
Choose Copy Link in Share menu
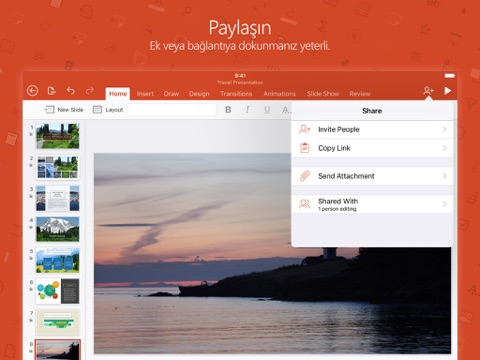point(372,148)
